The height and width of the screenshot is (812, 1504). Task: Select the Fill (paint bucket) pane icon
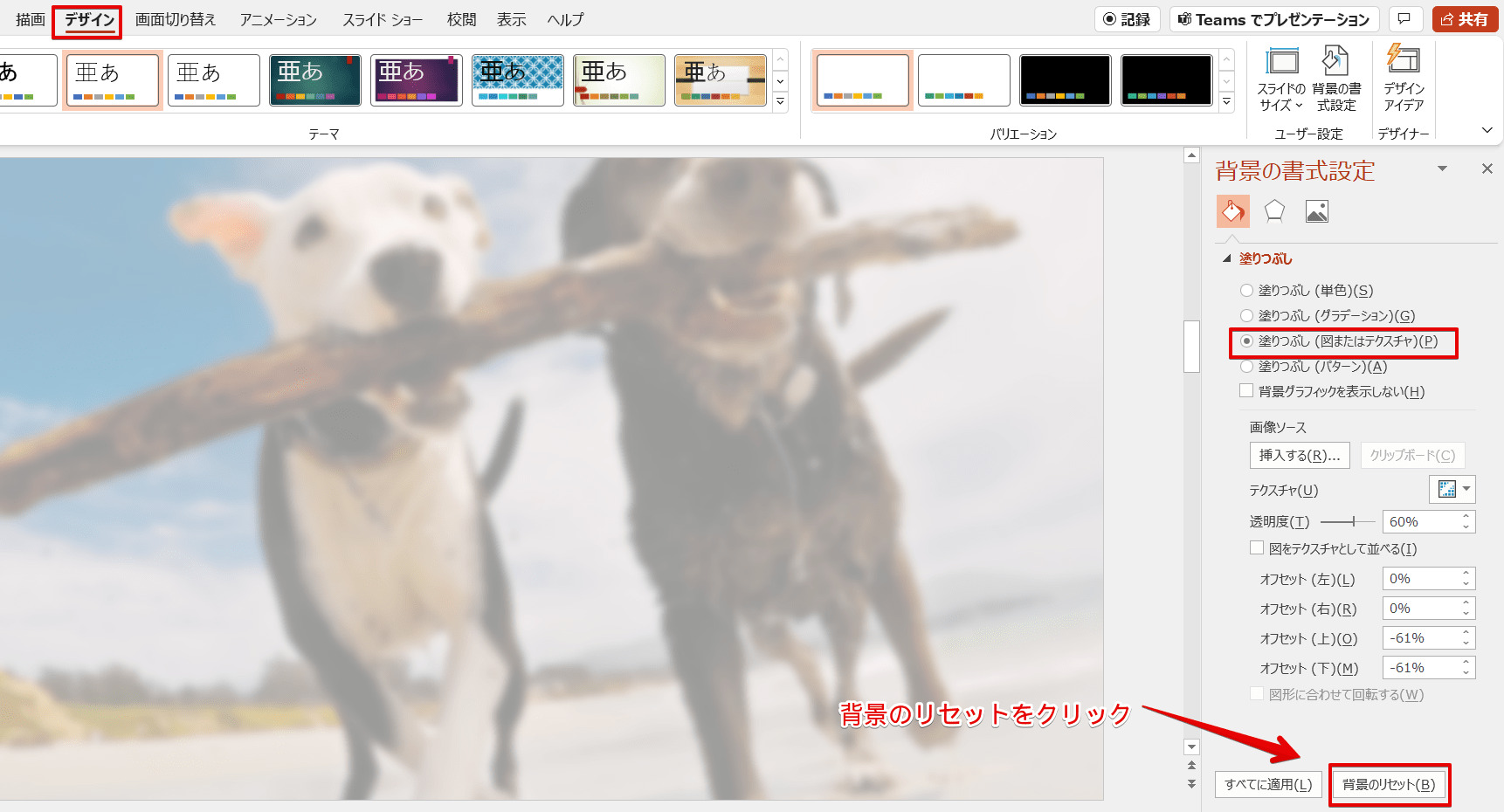click(1233, 211)
